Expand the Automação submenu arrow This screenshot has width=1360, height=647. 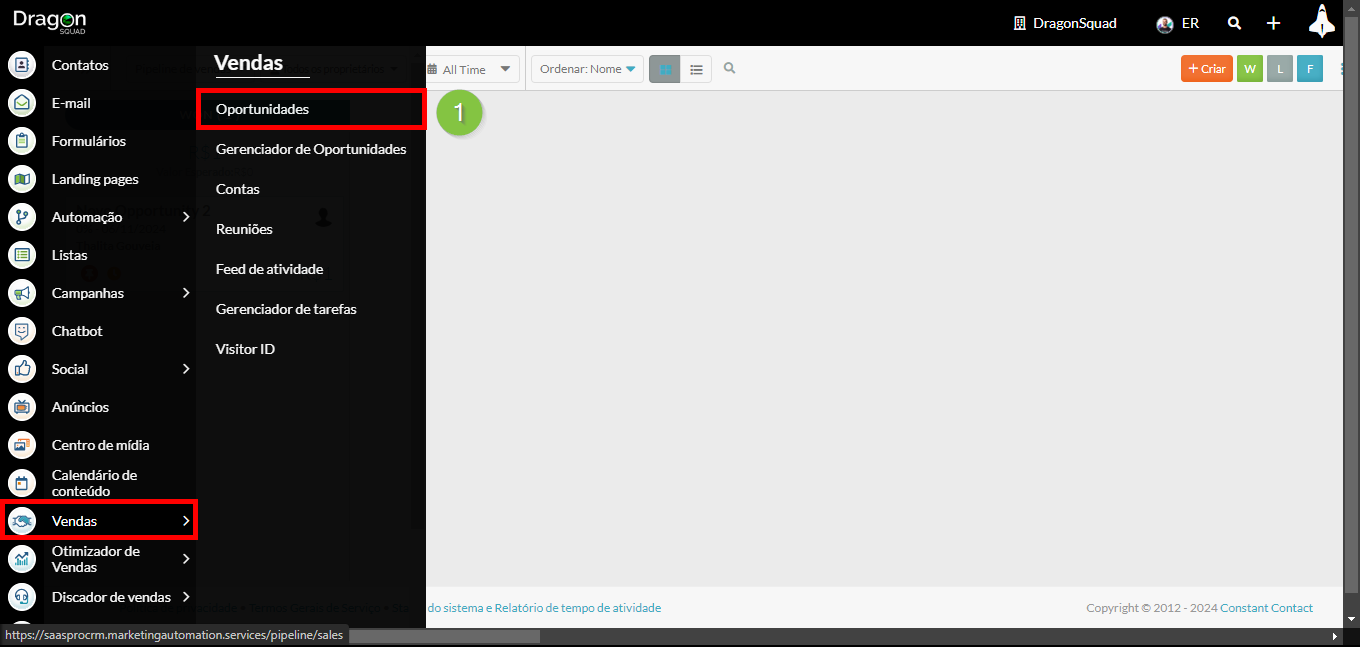click(186, 217)
